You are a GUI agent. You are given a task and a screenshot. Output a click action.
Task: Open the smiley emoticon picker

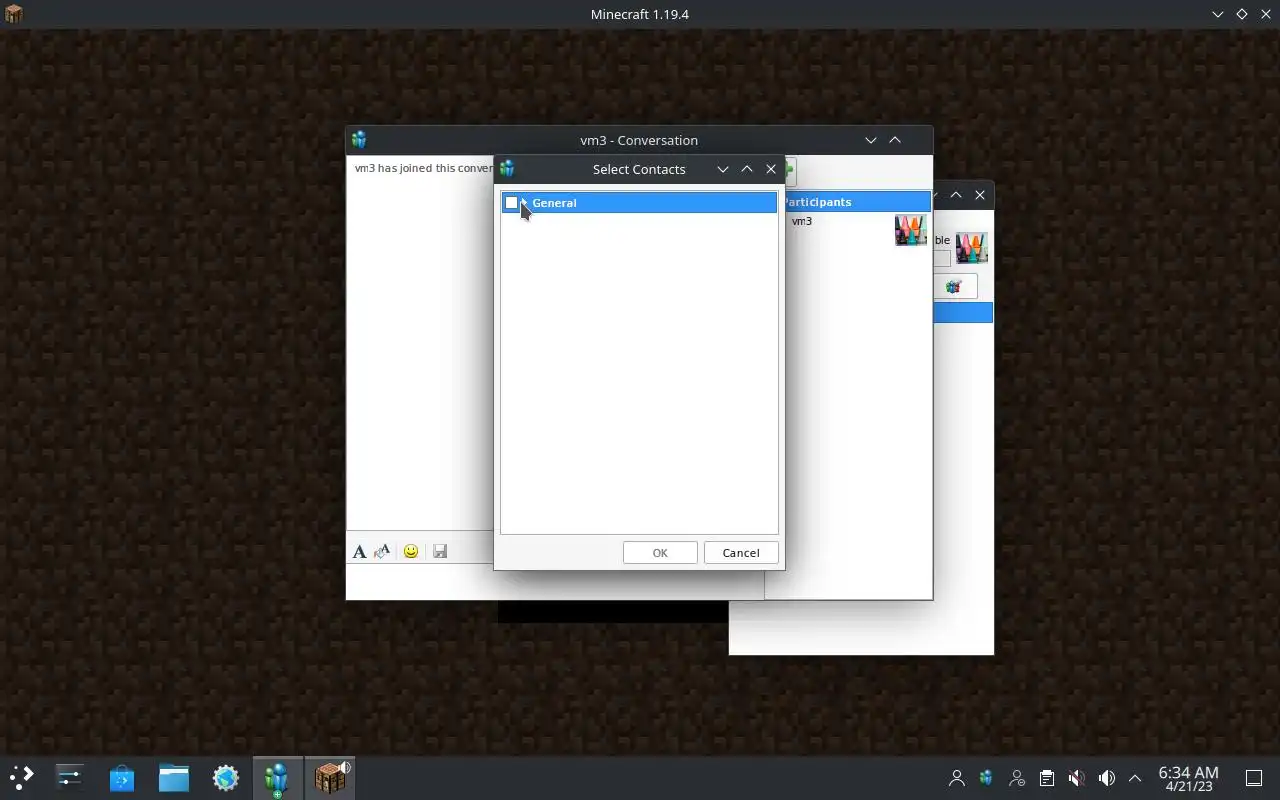click(x=411, y=552)
